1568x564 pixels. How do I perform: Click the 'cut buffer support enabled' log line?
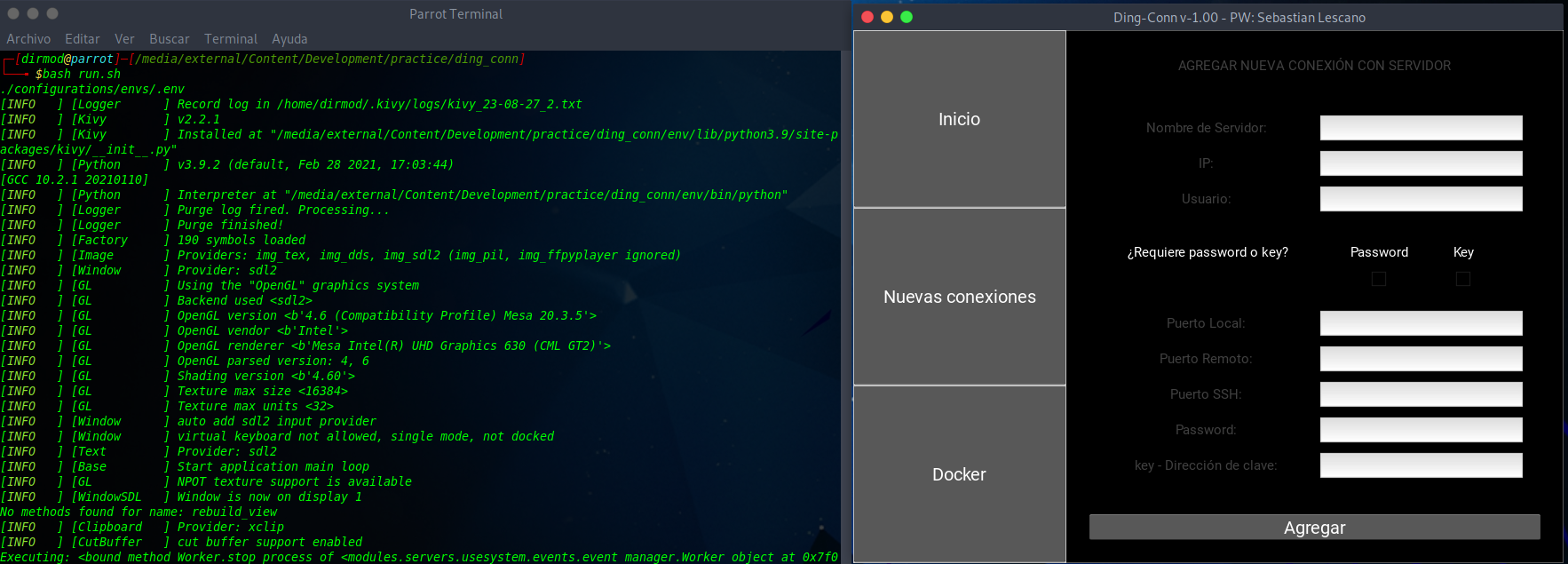point(270,543)
